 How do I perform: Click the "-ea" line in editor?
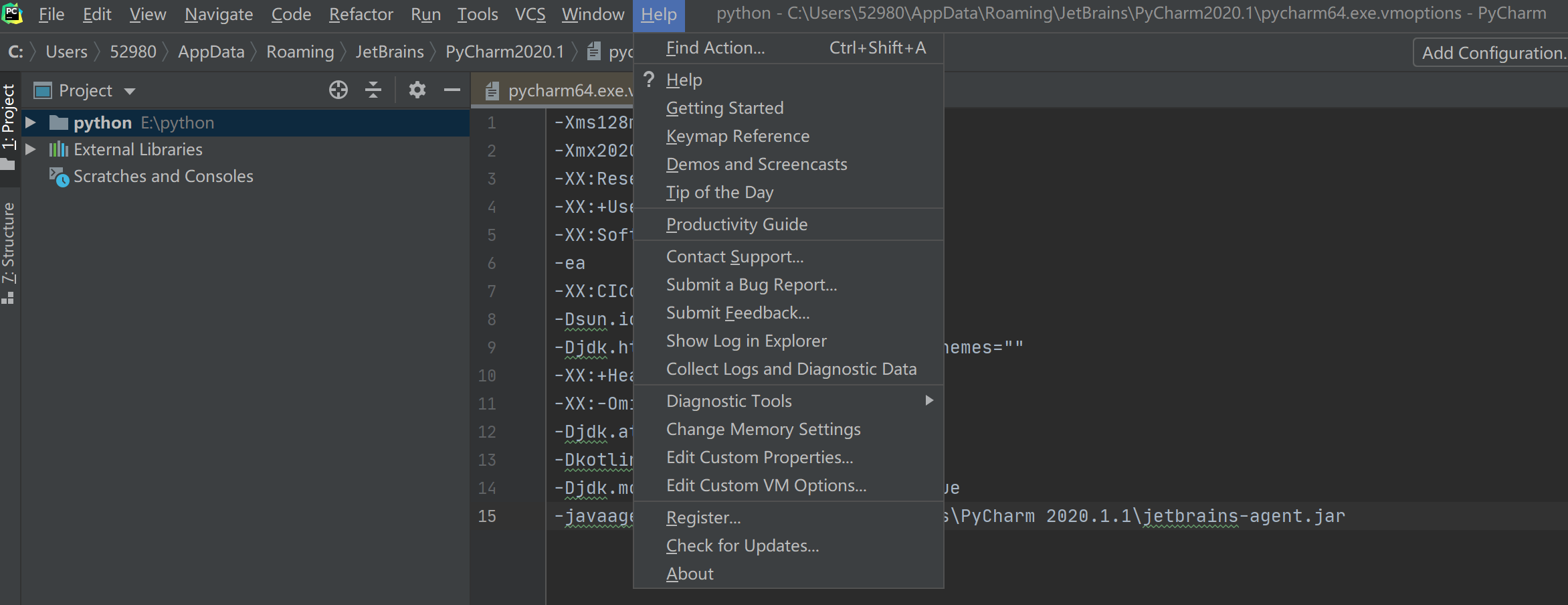(x=569, y=263)
